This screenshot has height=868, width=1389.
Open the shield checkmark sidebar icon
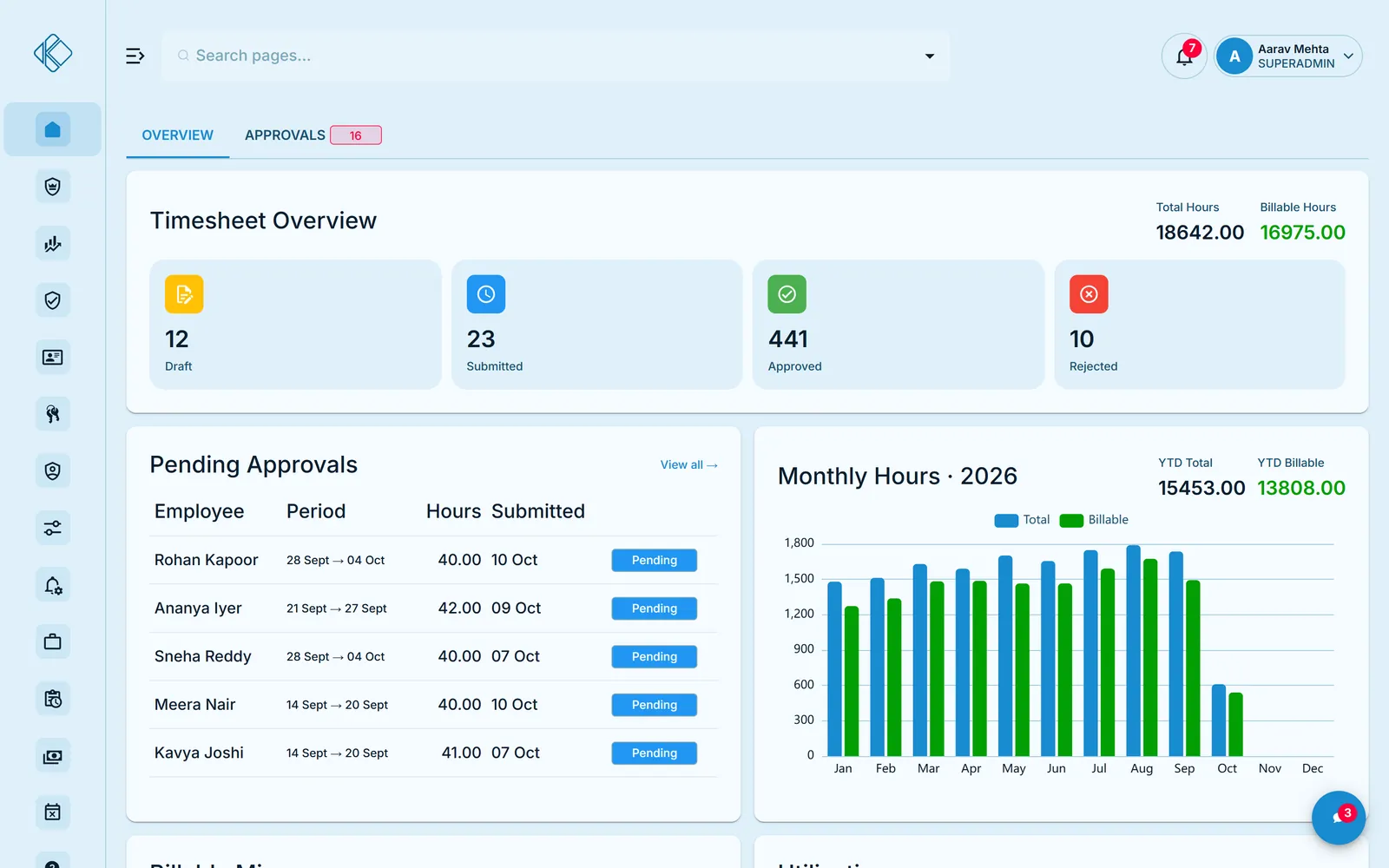(x=52, y=300)
